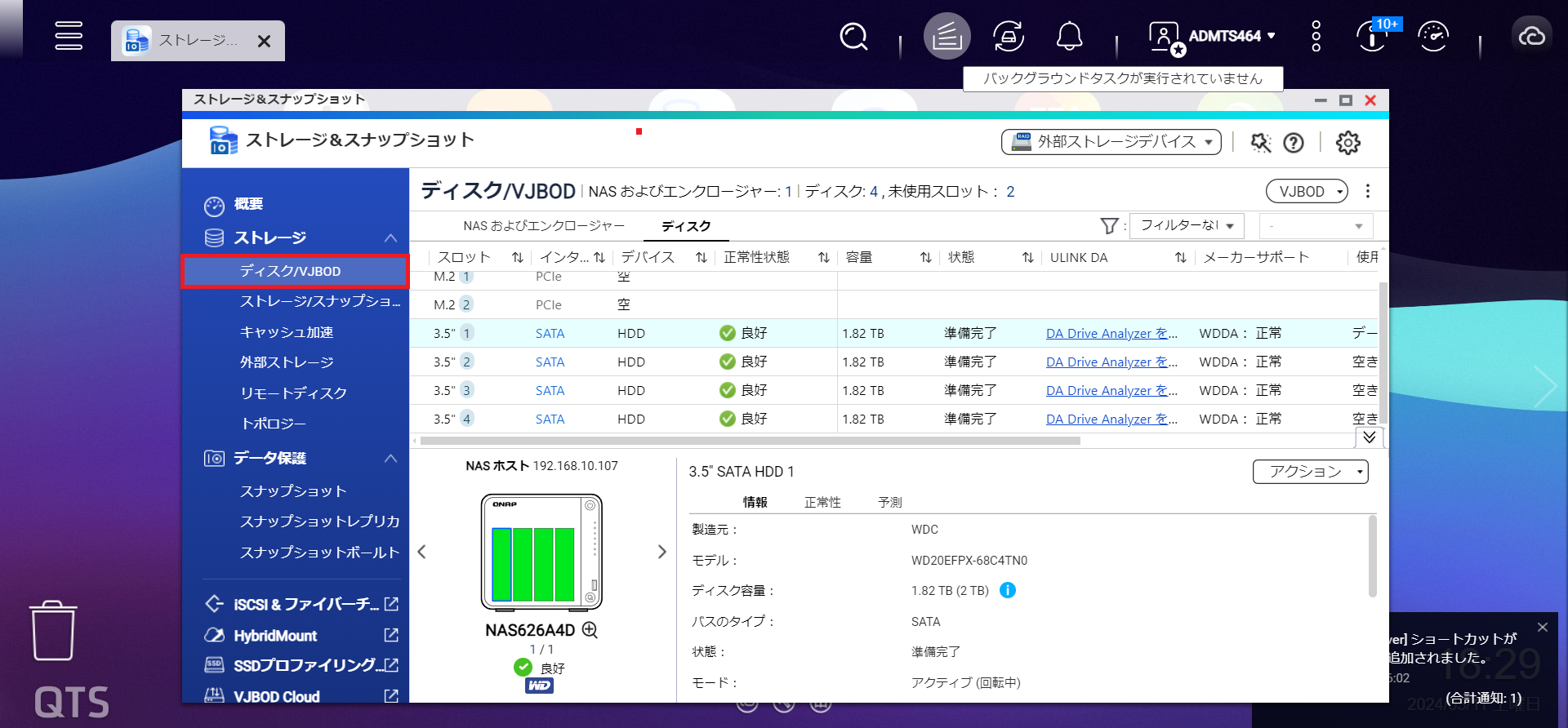Click SATA interface link for disk 2

click(x=550, y=362)
